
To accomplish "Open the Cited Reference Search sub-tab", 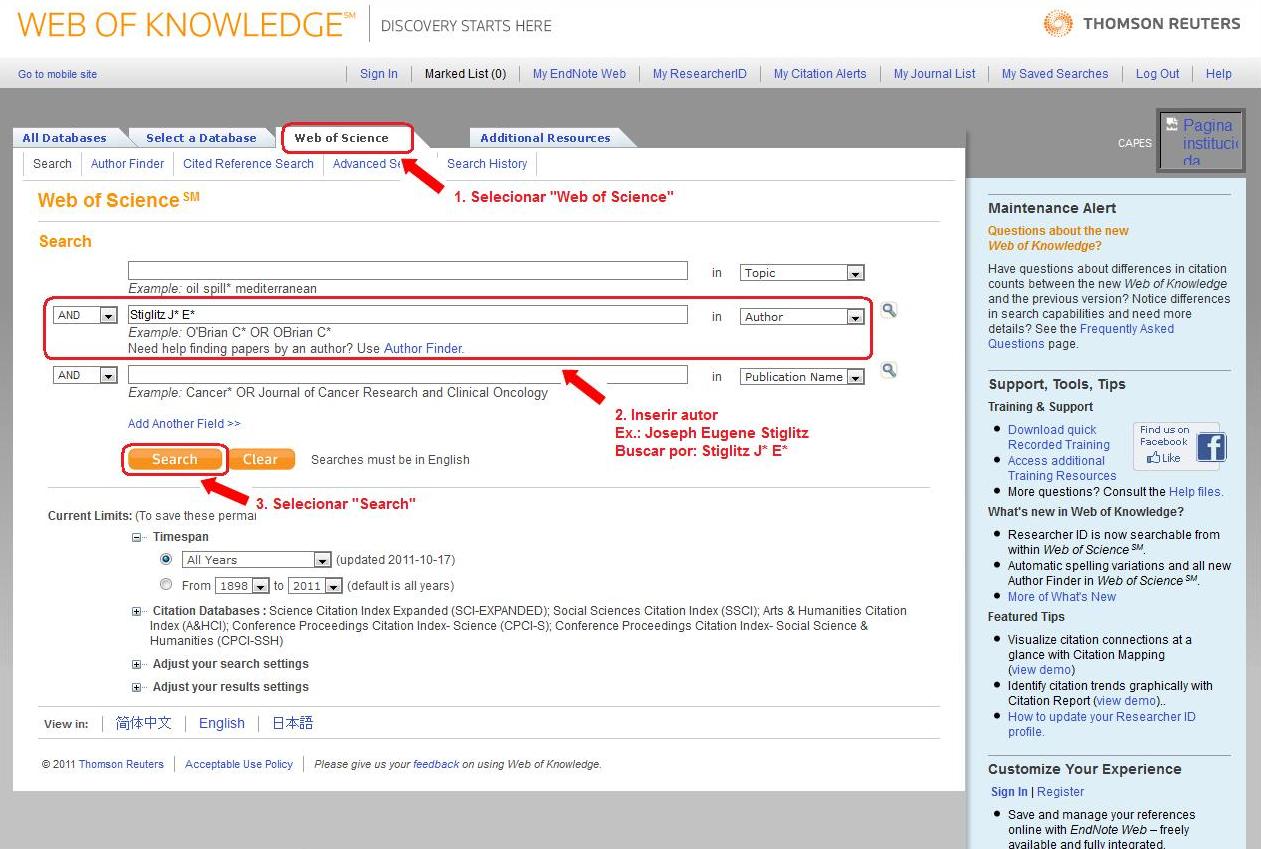I will click(248, 164).
